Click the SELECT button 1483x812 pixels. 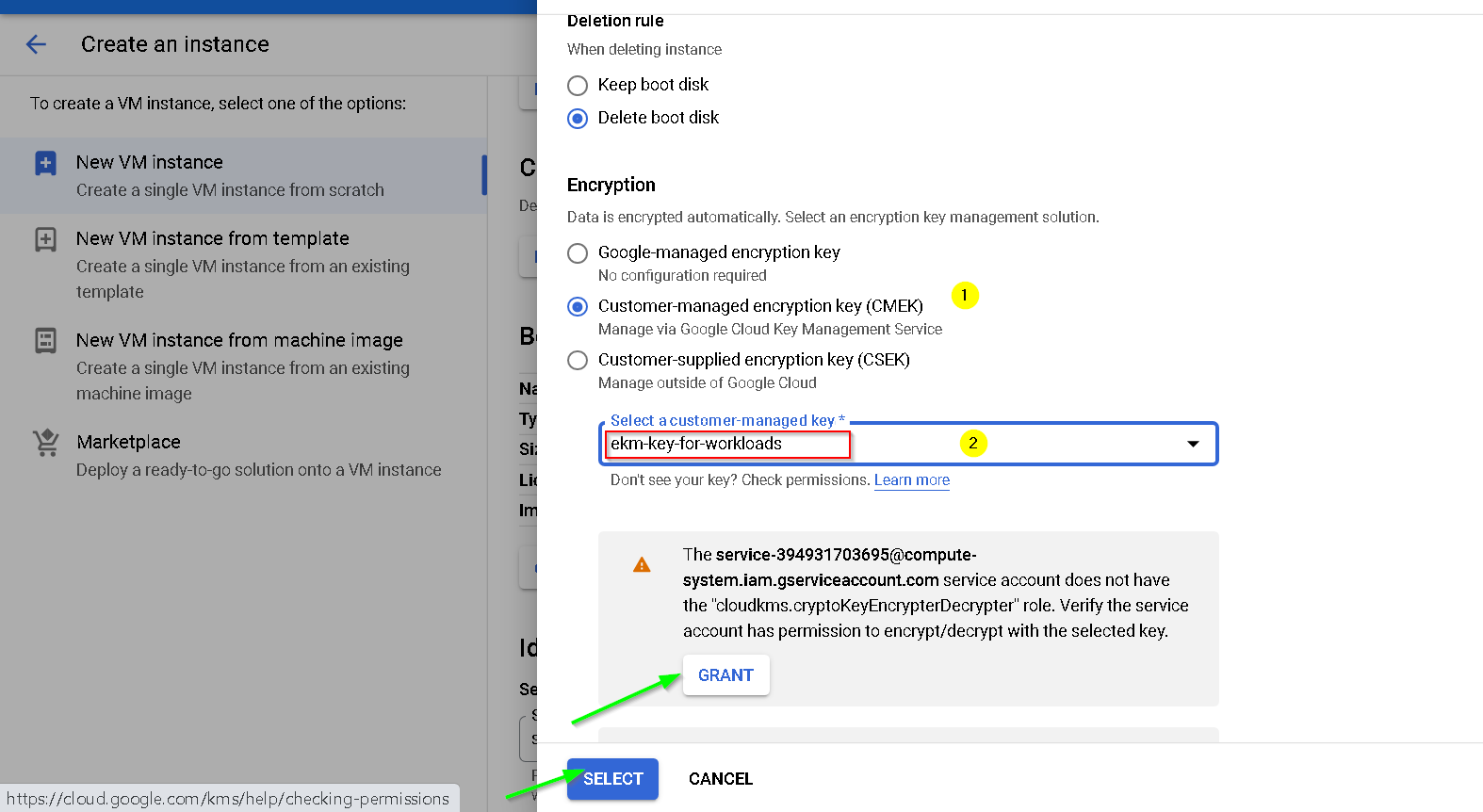click(x=612, y=779)
